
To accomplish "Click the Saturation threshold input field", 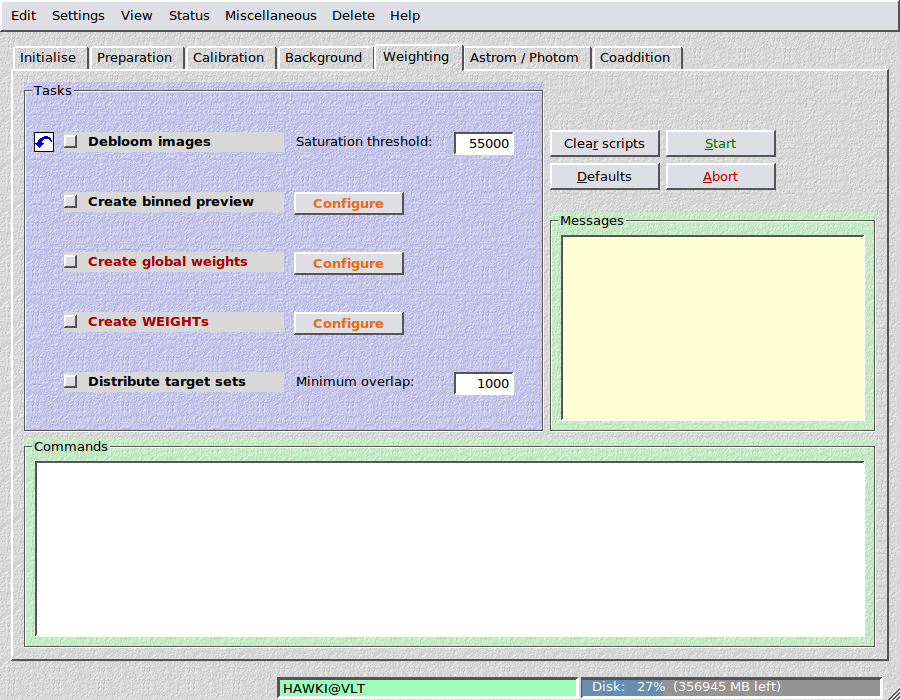I will click(484, 143).
